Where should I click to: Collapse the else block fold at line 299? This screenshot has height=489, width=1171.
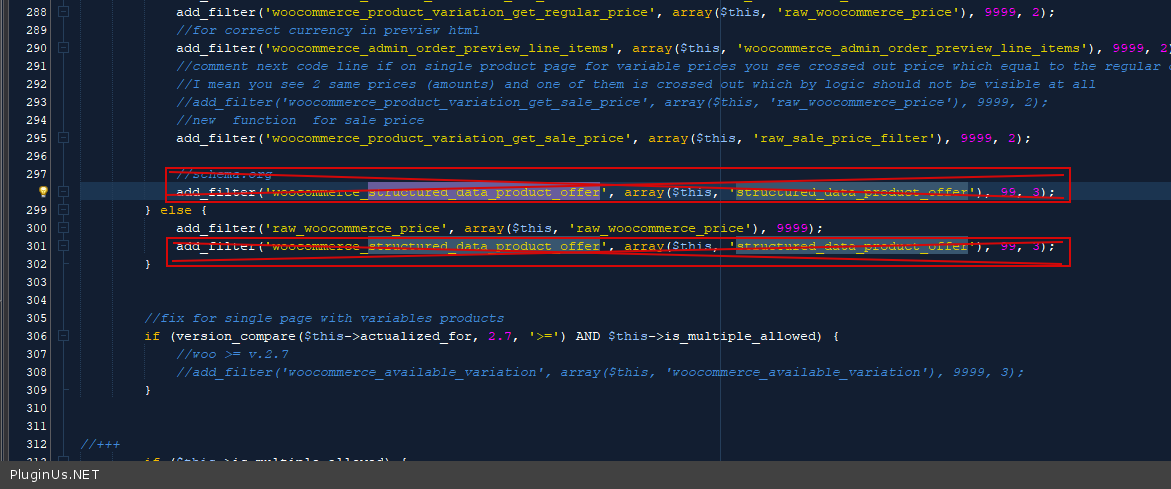tap(64, 210)
